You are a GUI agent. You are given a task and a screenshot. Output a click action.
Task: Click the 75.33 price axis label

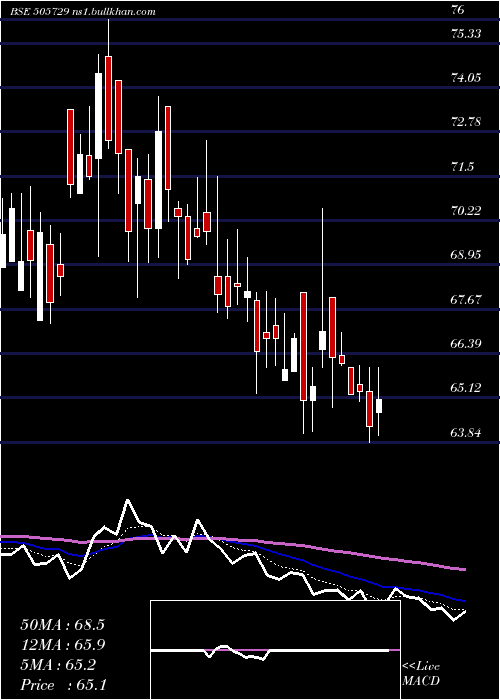point(466,33)
